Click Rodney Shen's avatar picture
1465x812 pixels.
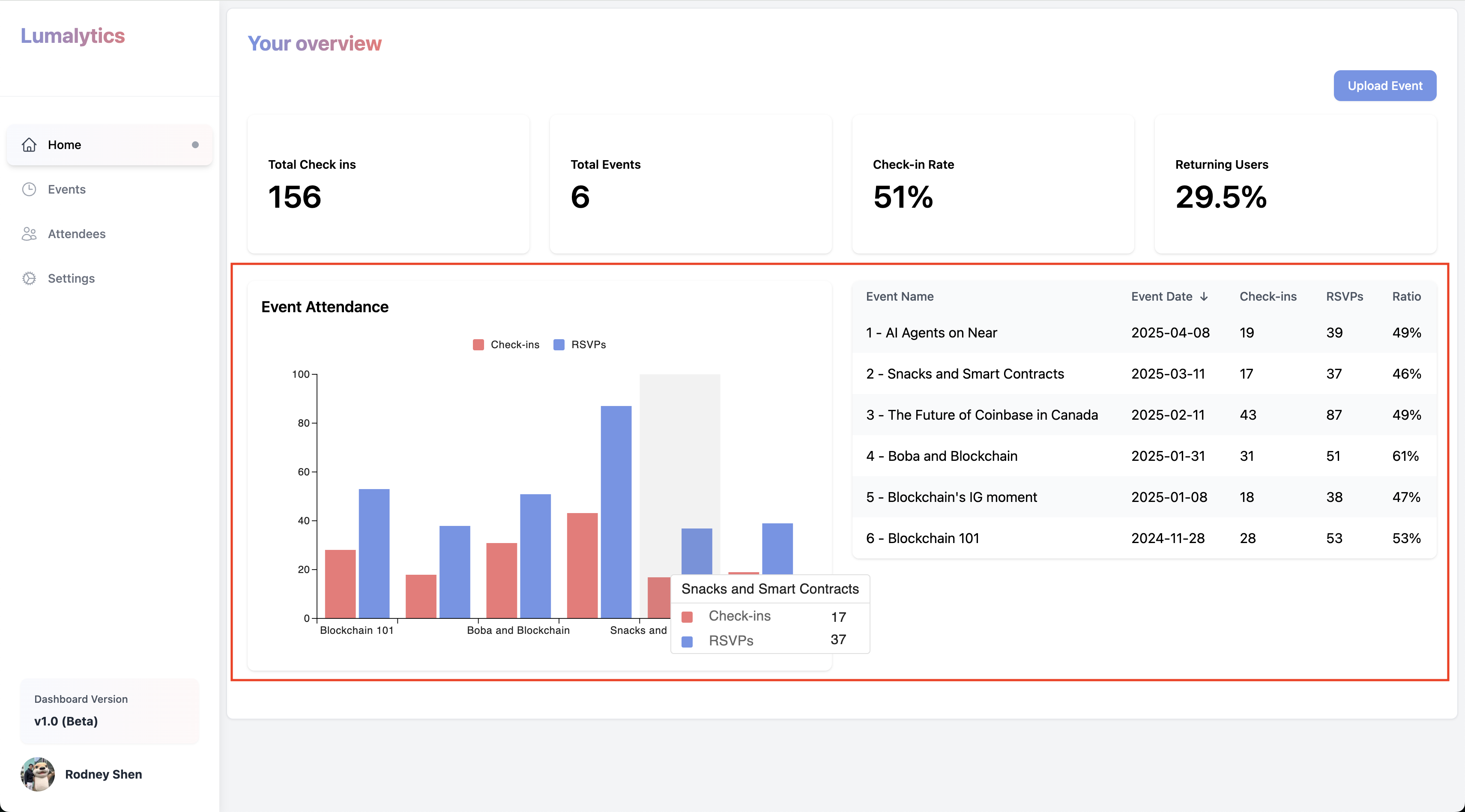point(38,774)
